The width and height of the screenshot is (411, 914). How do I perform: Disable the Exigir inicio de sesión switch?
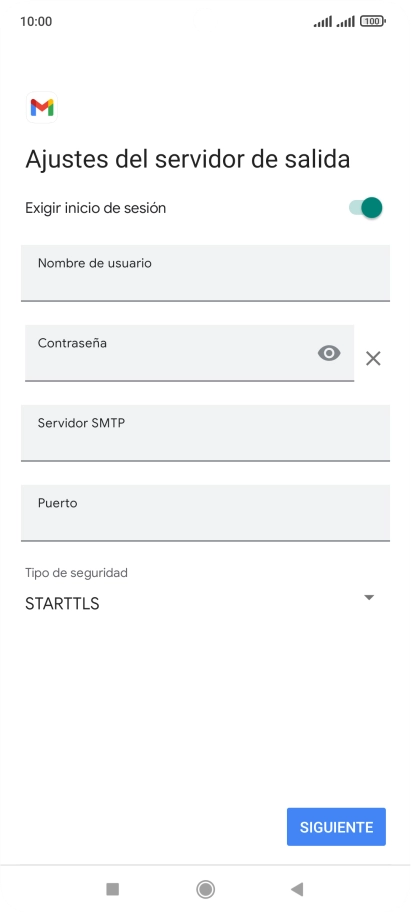[366, 208]
